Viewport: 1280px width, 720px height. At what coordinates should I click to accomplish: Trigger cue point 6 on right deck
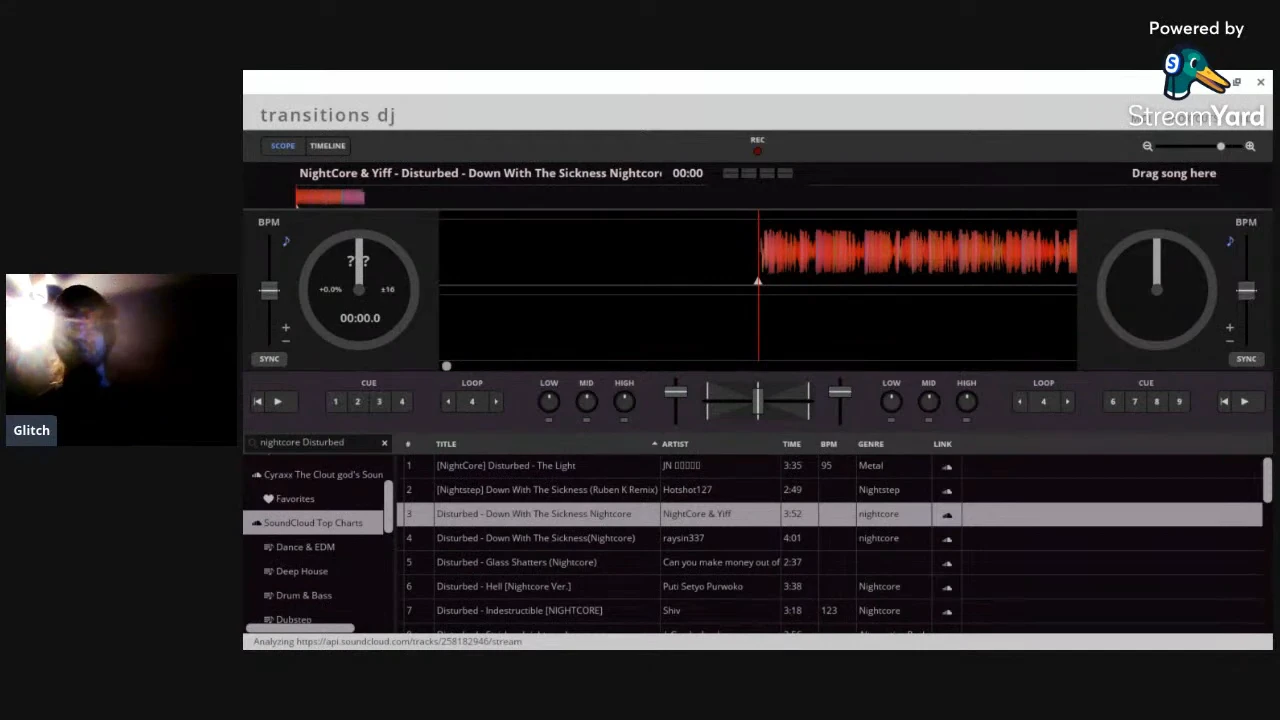pyautogui.click(x=1112, y=402)
